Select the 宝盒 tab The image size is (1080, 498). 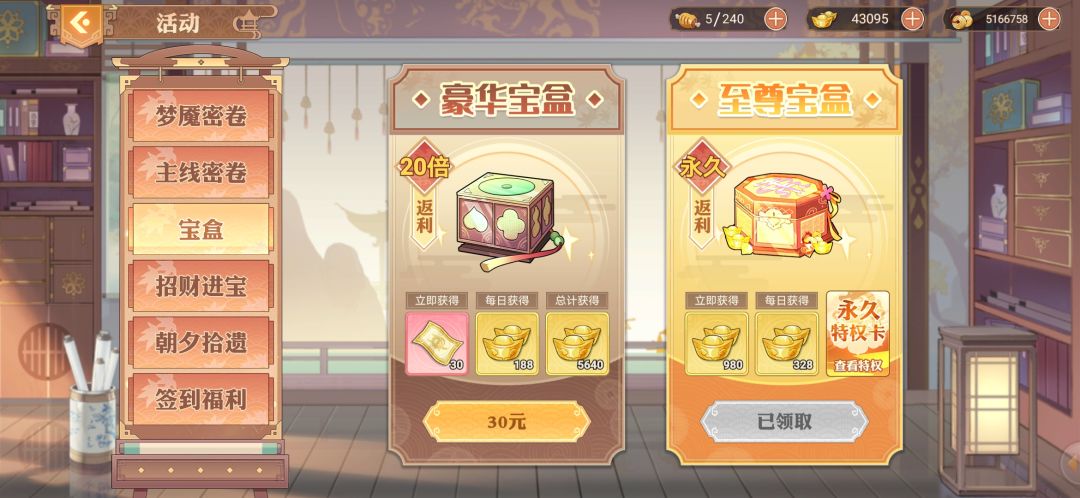(201, 229)
